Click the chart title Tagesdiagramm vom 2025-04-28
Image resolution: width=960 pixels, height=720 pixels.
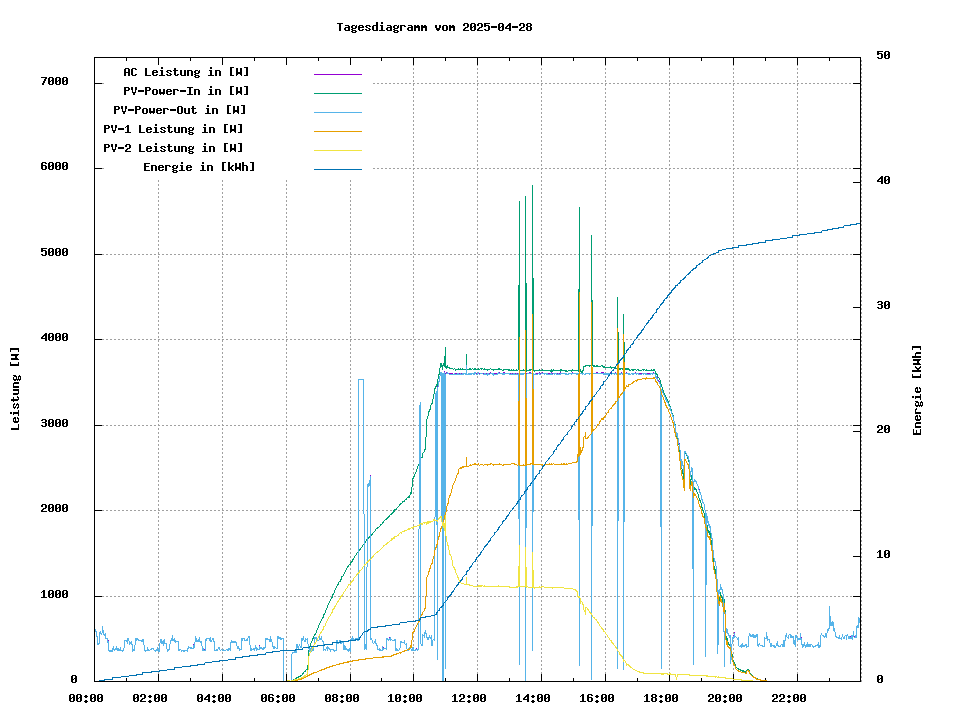(x=434, y=27)
